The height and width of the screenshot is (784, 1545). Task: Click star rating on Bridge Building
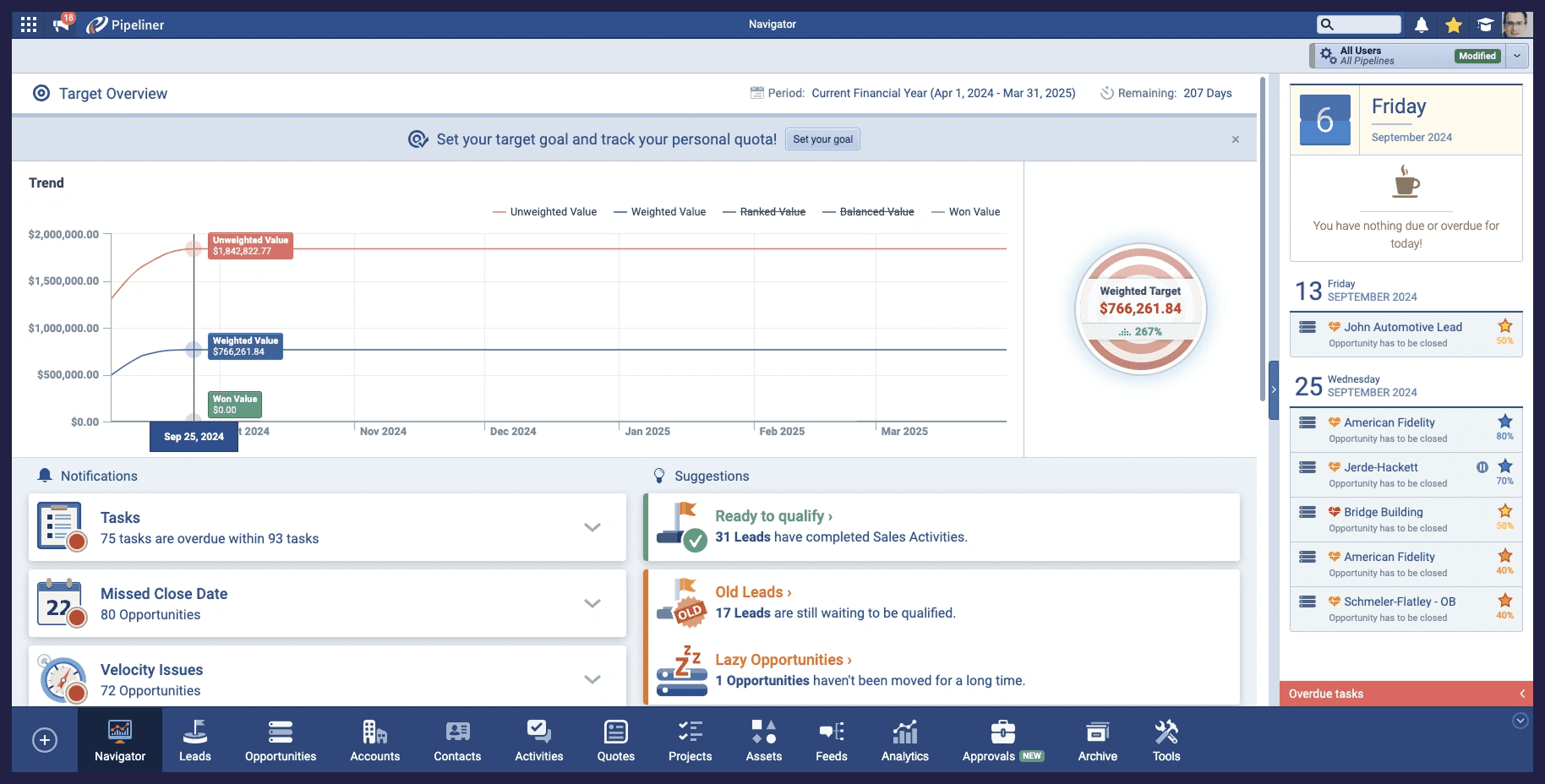(1505, 511)
